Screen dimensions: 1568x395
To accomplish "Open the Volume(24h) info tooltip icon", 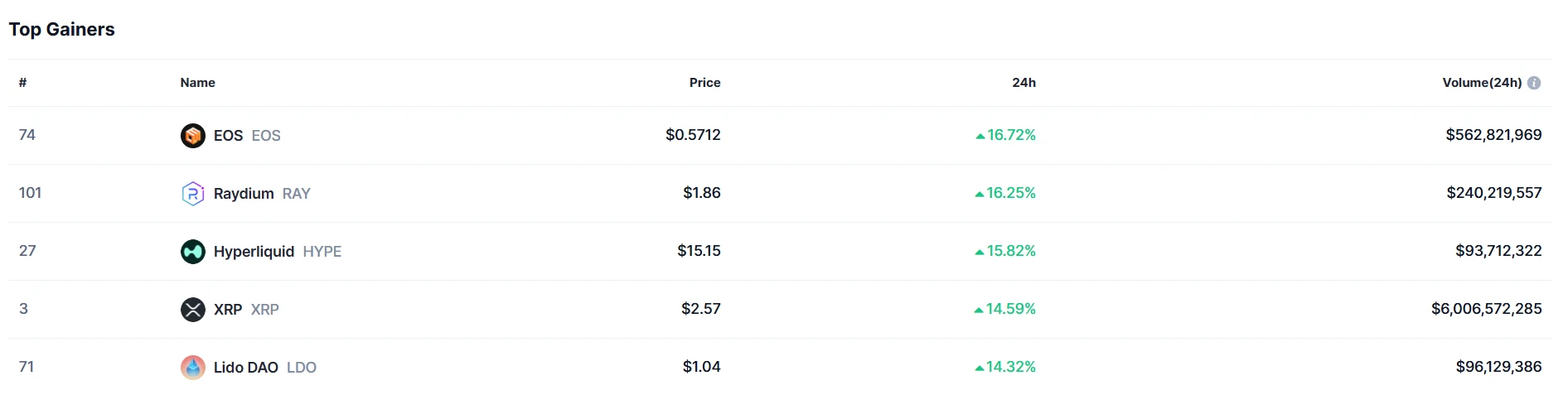I will (x=1534, y=83).
